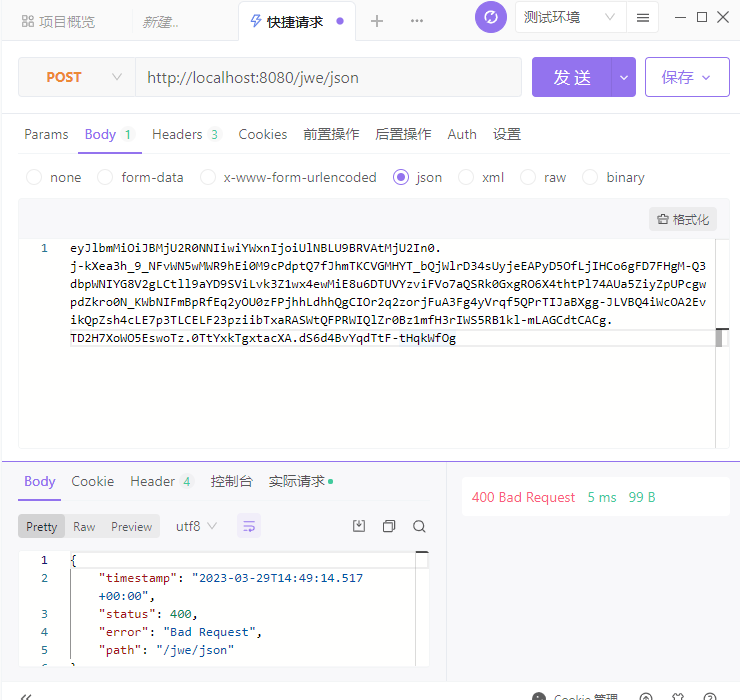Click the 格式化 format button

pyautogui.click(x=682, y=219)
